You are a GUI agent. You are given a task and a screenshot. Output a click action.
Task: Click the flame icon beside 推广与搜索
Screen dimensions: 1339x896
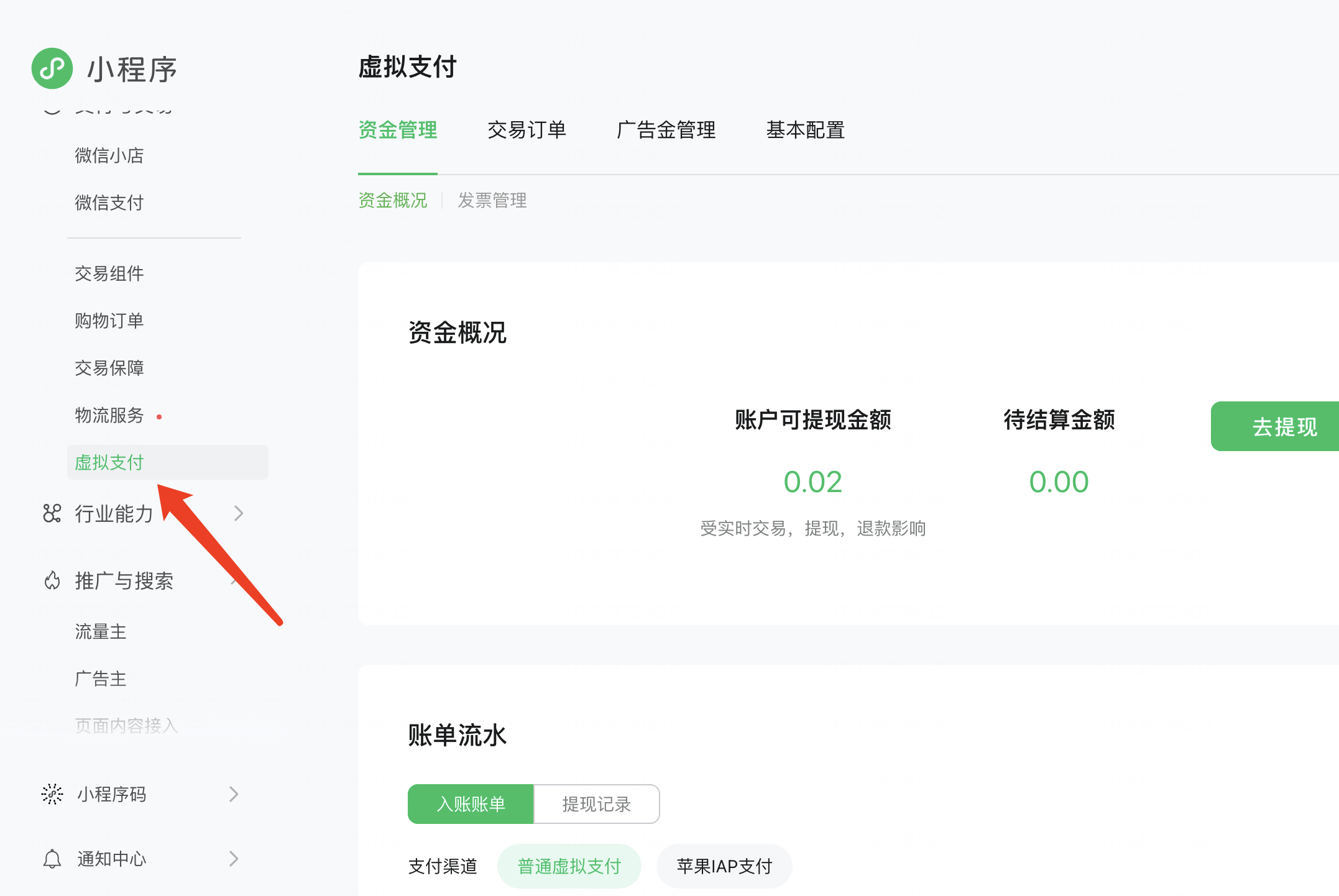[52, 580]
